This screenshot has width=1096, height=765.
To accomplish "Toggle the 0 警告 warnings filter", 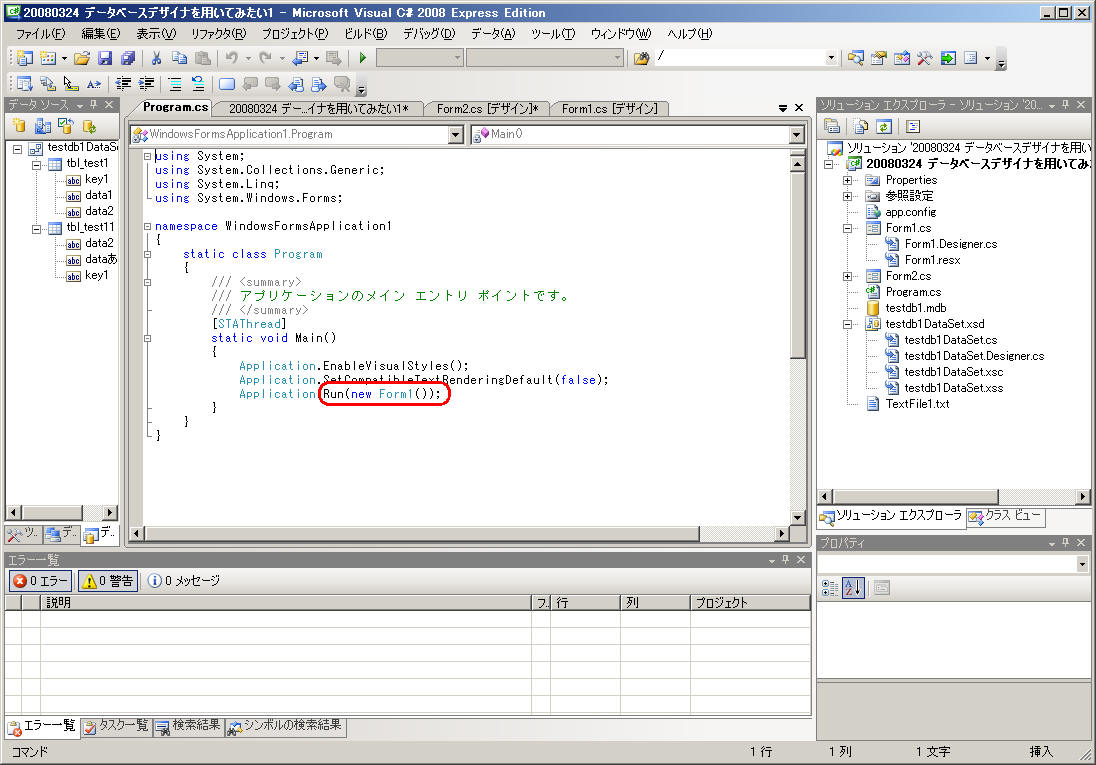I will pyautogui.click(x=108, y=580).
